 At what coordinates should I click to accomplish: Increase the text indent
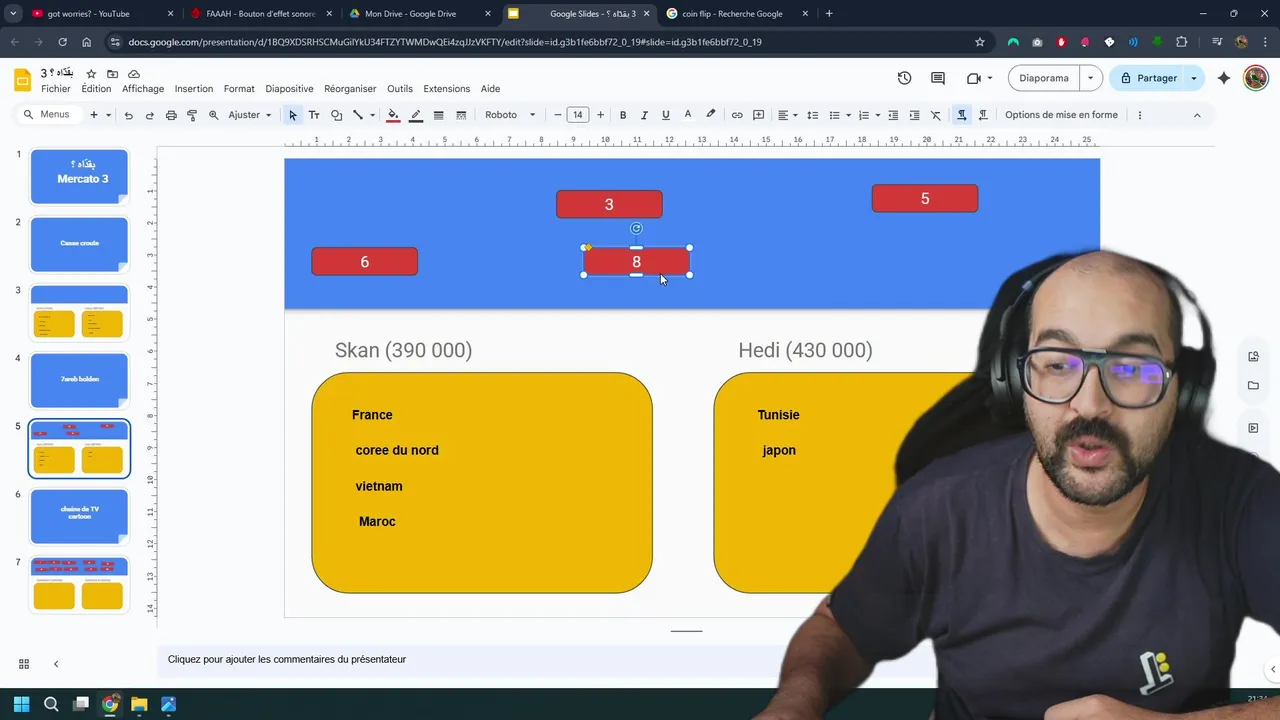click(x=914, y=115)
